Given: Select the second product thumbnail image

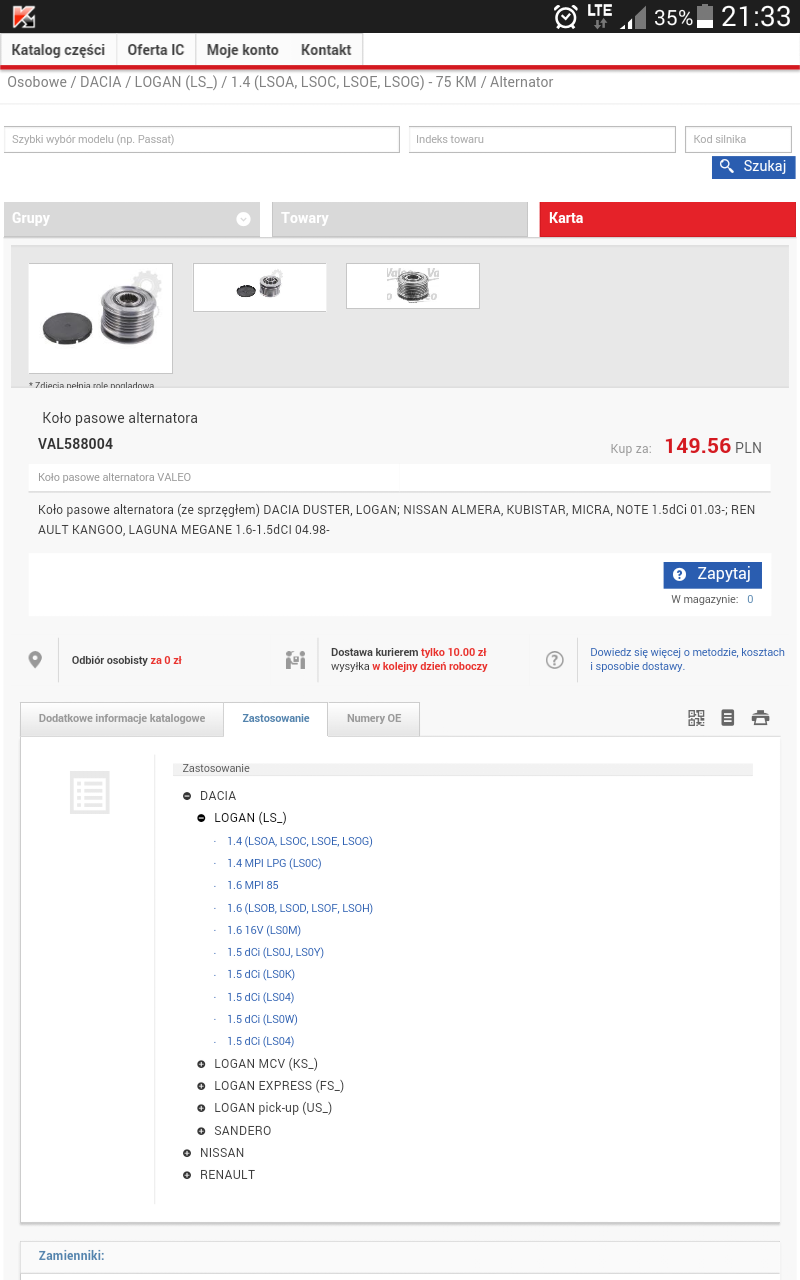Looking at the screenshot, I should [260, 287].
